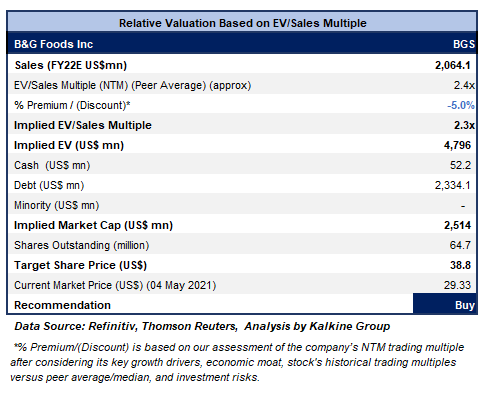This screenshot has height=398, width=490.
Task: Click the 'B&G Foods Inc' header cell
Action: click(x=53, y=44)
